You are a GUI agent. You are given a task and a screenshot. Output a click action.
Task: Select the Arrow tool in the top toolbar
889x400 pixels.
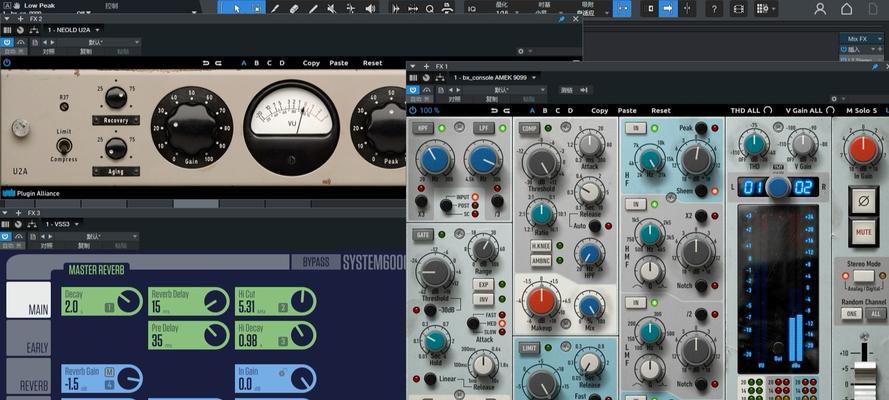237,8
